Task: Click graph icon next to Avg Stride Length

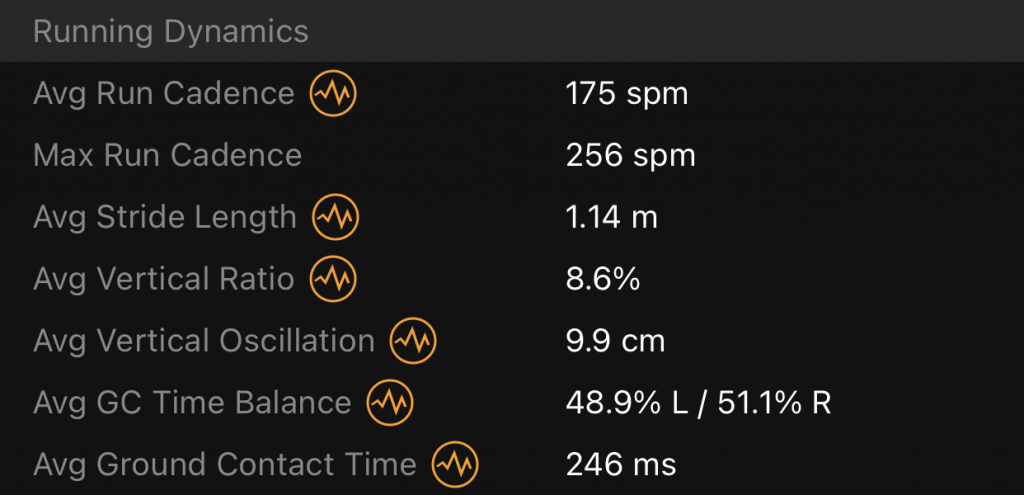Action: [x=336, y=217]
